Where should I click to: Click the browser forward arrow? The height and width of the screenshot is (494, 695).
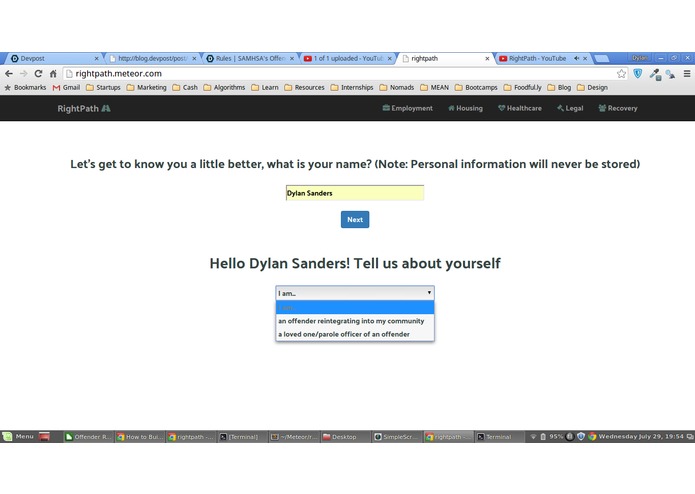point(23,74)
